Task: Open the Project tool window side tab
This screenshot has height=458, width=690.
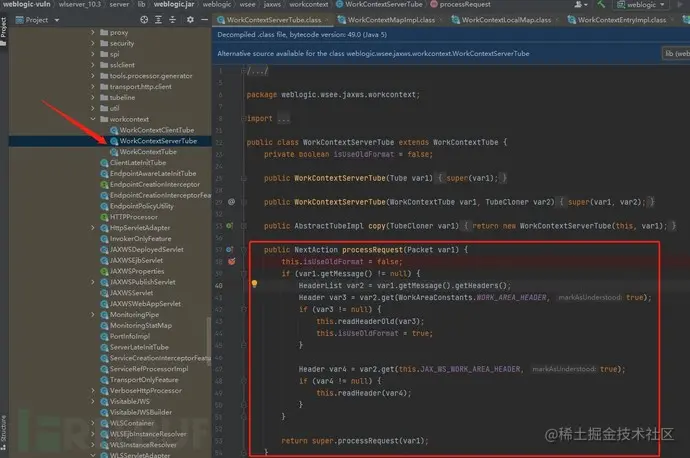Action: (x=4, y=31)
